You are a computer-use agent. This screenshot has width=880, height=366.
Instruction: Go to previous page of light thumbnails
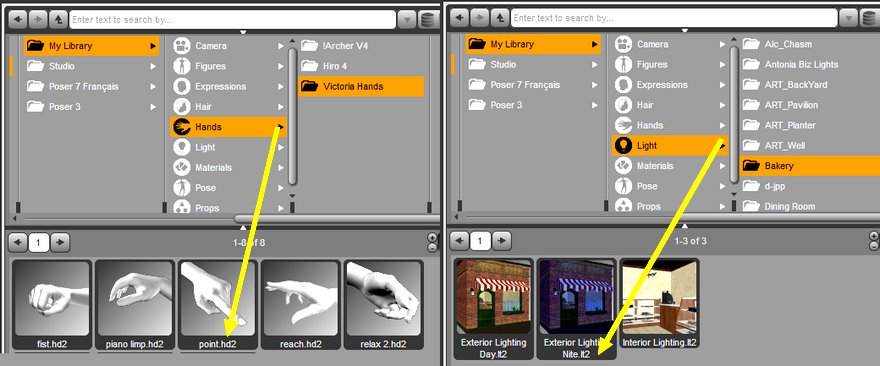(x=459, y=241)
